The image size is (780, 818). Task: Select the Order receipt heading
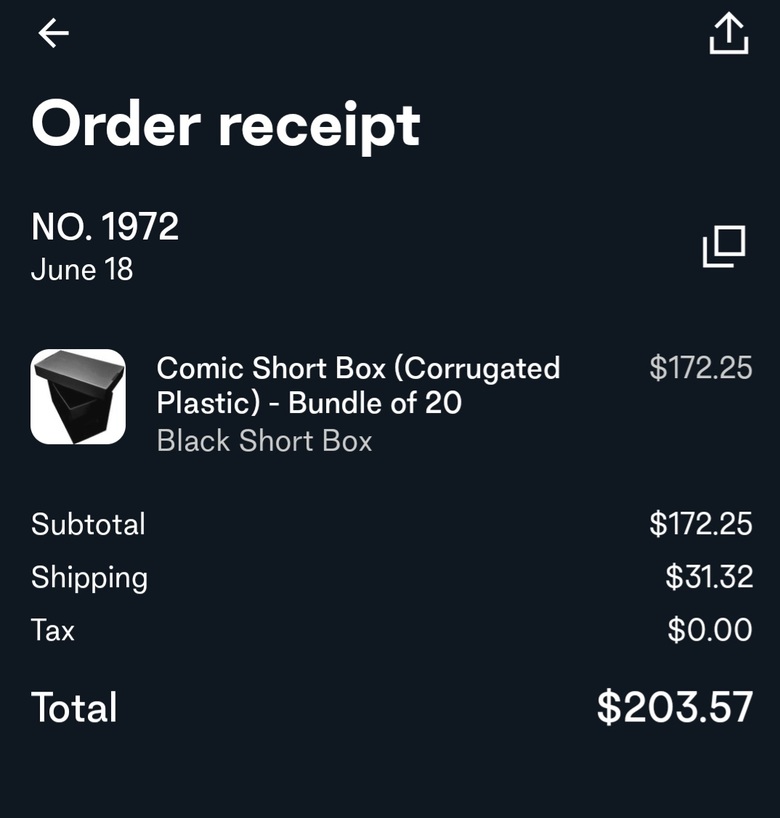[x=225, y=125]
